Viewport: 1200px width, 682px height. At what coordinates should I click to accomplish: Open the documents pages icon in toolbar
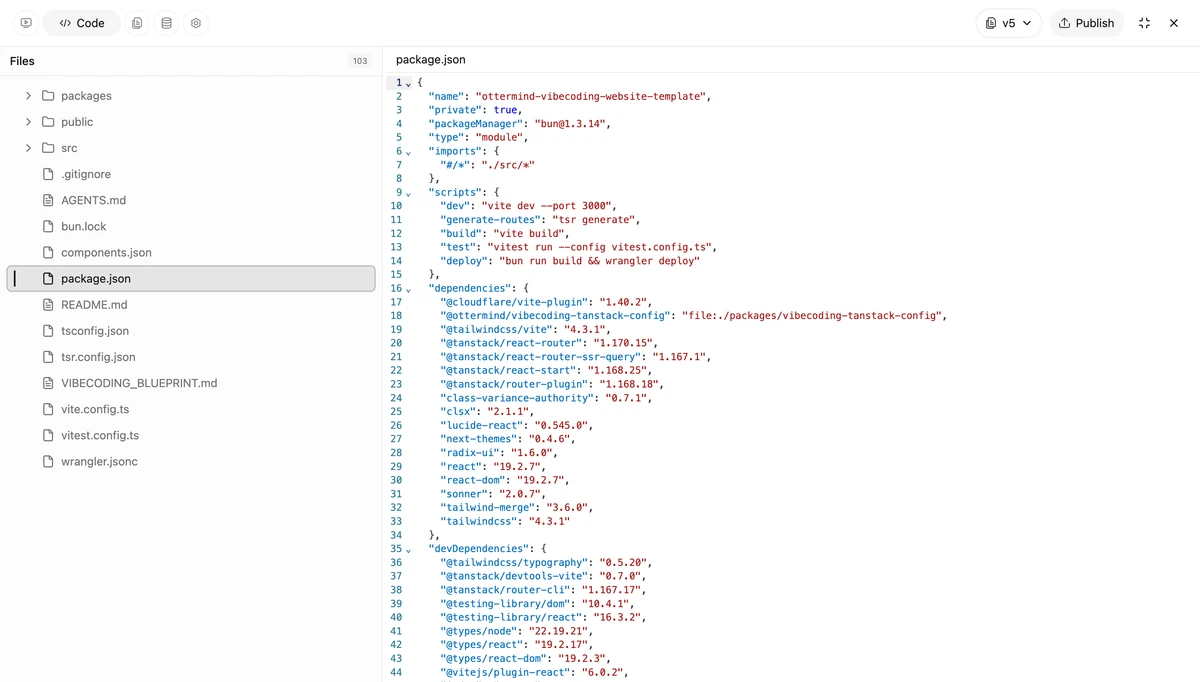(x=137, y=23)
